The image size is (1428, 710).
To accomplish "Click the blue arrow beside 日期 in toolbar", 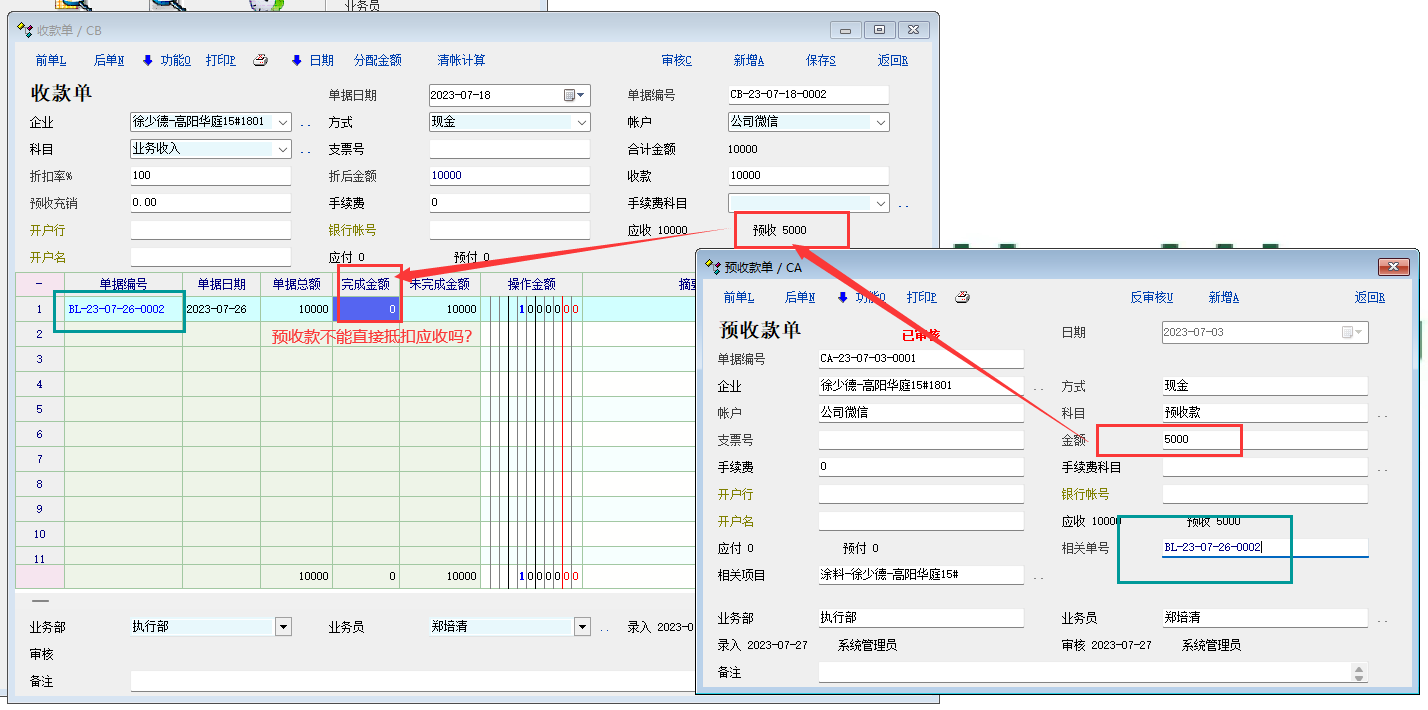I will (297, 60).
